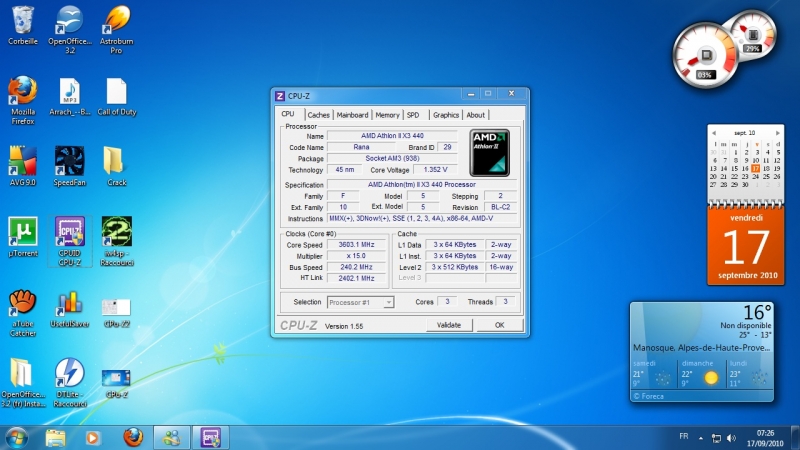The width and height of the screenshot is (800, 450).
Task: Select the Crack folder icon
Action: (116, 166)
